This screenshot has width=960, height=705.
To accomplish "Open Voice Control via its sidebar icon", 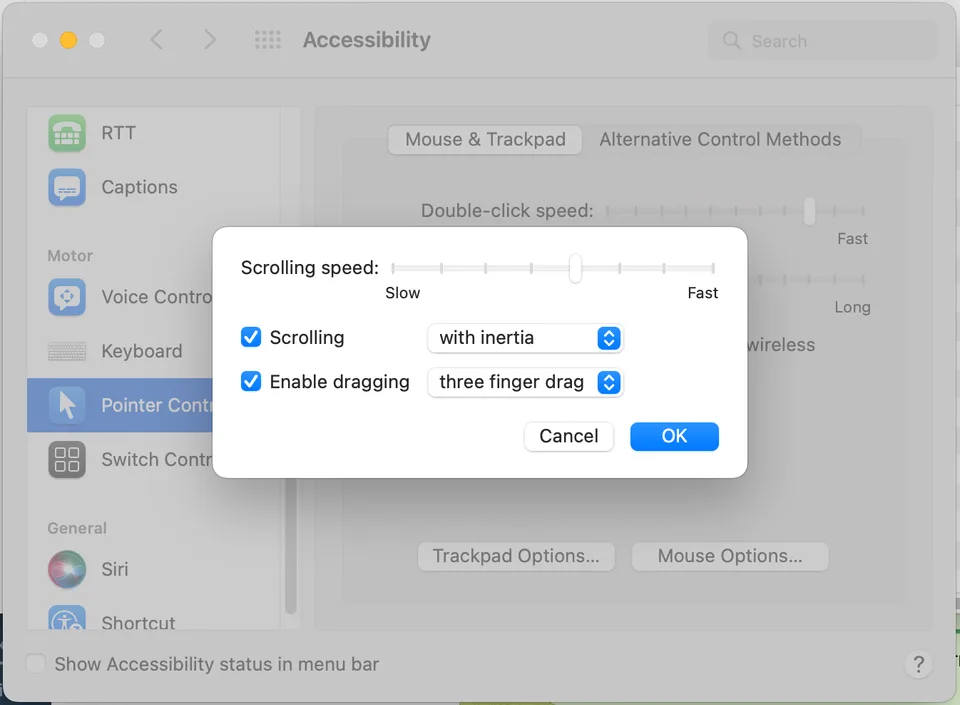I will coord(67,297).
